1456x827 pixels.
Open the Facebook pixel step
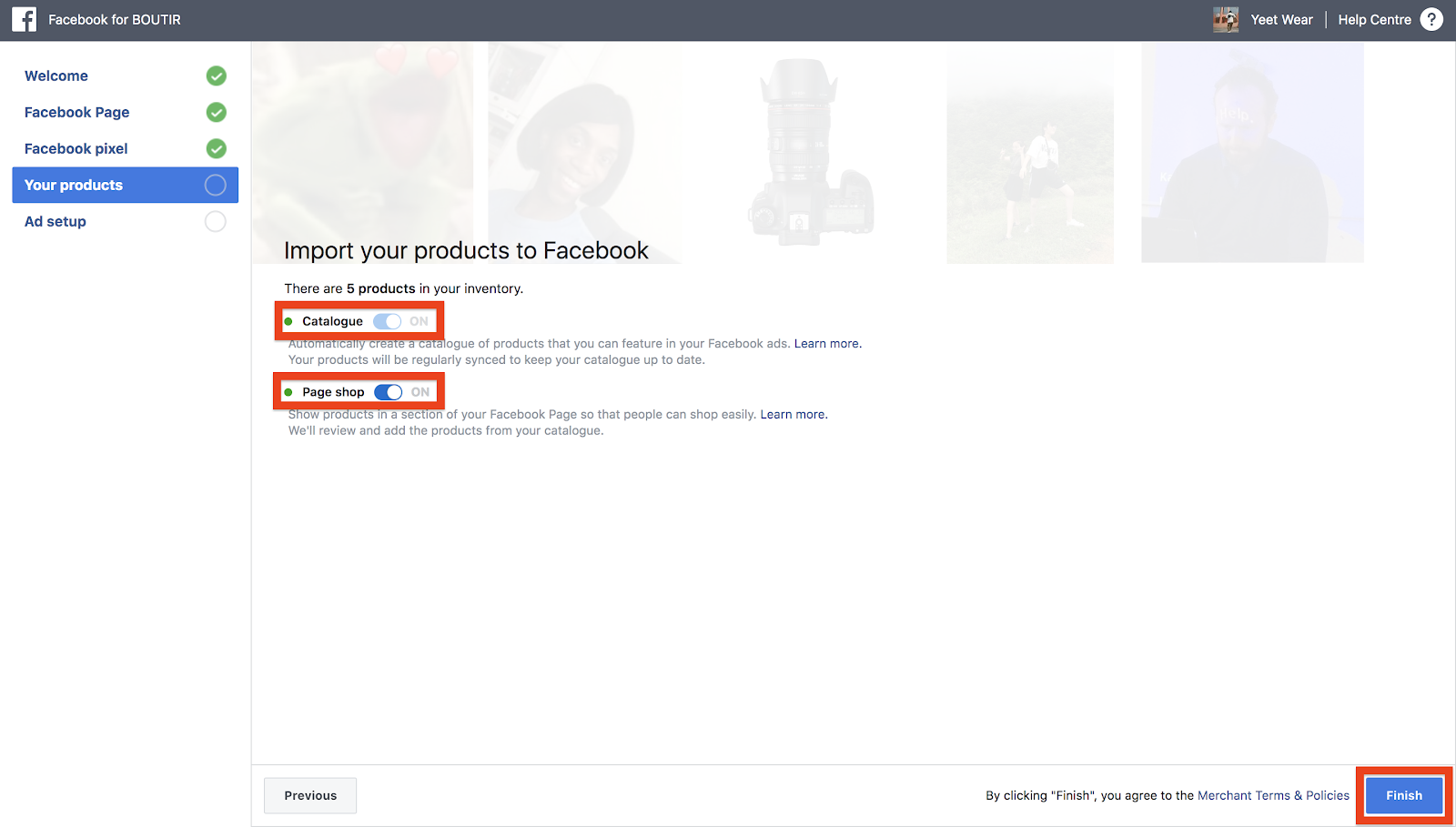click(x=76, y=148)
